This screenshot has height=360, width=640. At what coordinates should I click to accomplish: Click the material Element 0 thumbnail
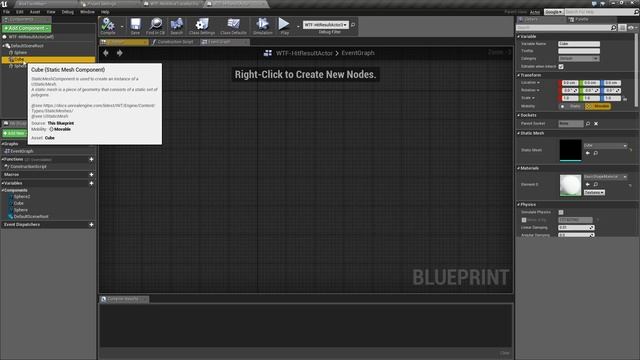point(570,185)
